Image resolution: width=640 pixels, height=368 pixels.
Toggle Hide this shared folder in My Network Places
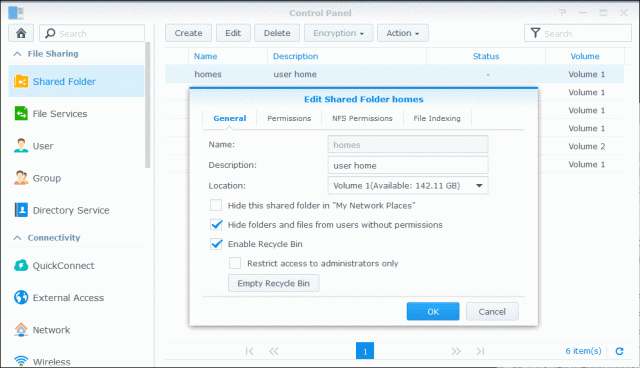click(x=216, y=205)
